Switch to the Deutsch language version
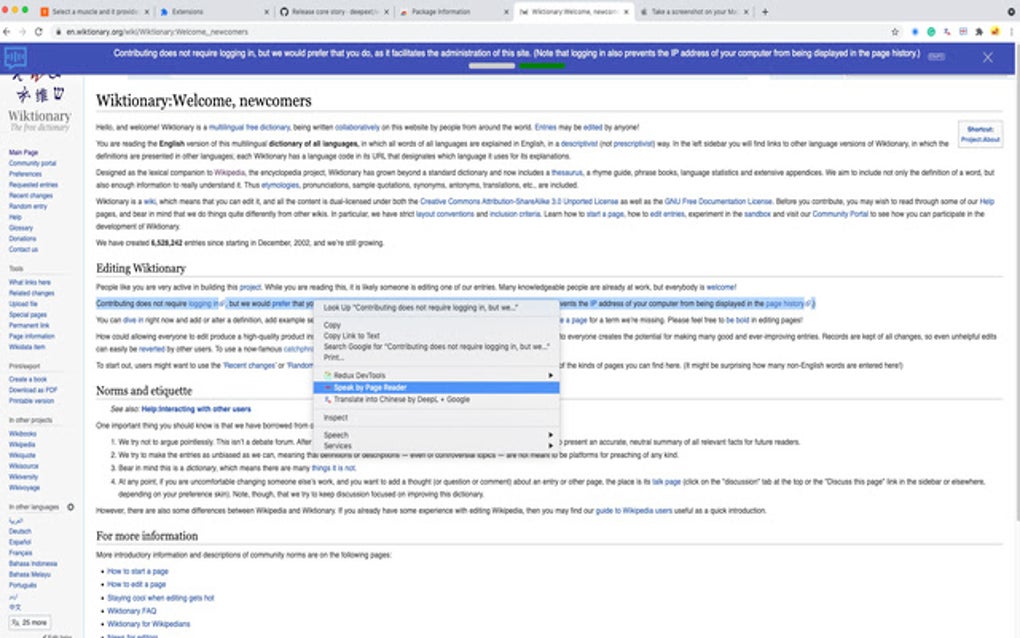This screenshot has width=1020, height=638. [x=20, y=531]
